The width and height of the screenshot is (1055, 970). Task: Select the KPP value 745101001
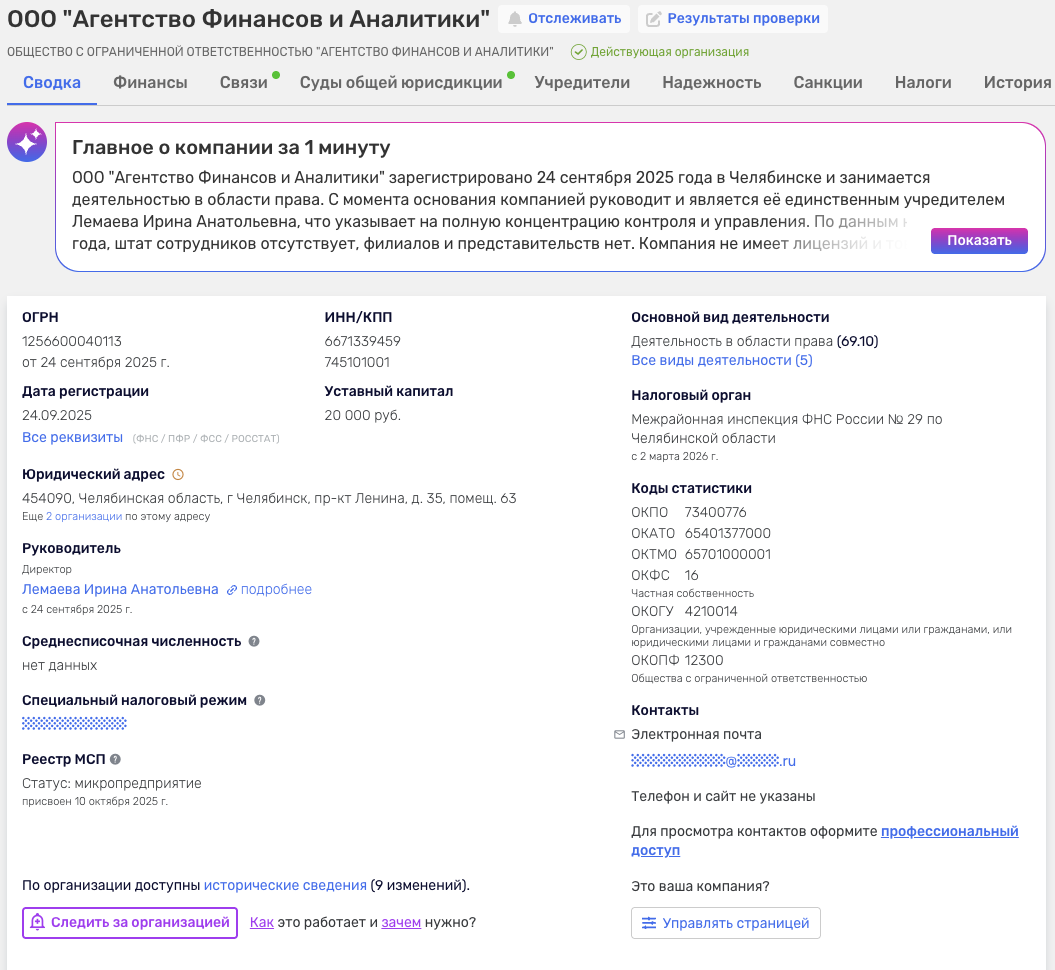tap(357, 363)
